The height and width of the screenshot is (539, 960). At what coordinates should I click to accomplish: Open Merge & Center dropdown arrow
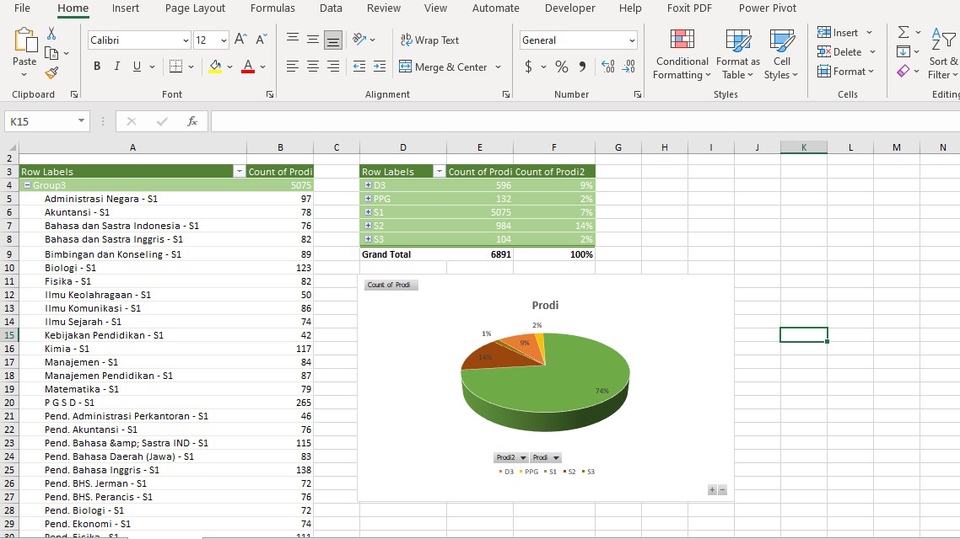click(498, 67)
